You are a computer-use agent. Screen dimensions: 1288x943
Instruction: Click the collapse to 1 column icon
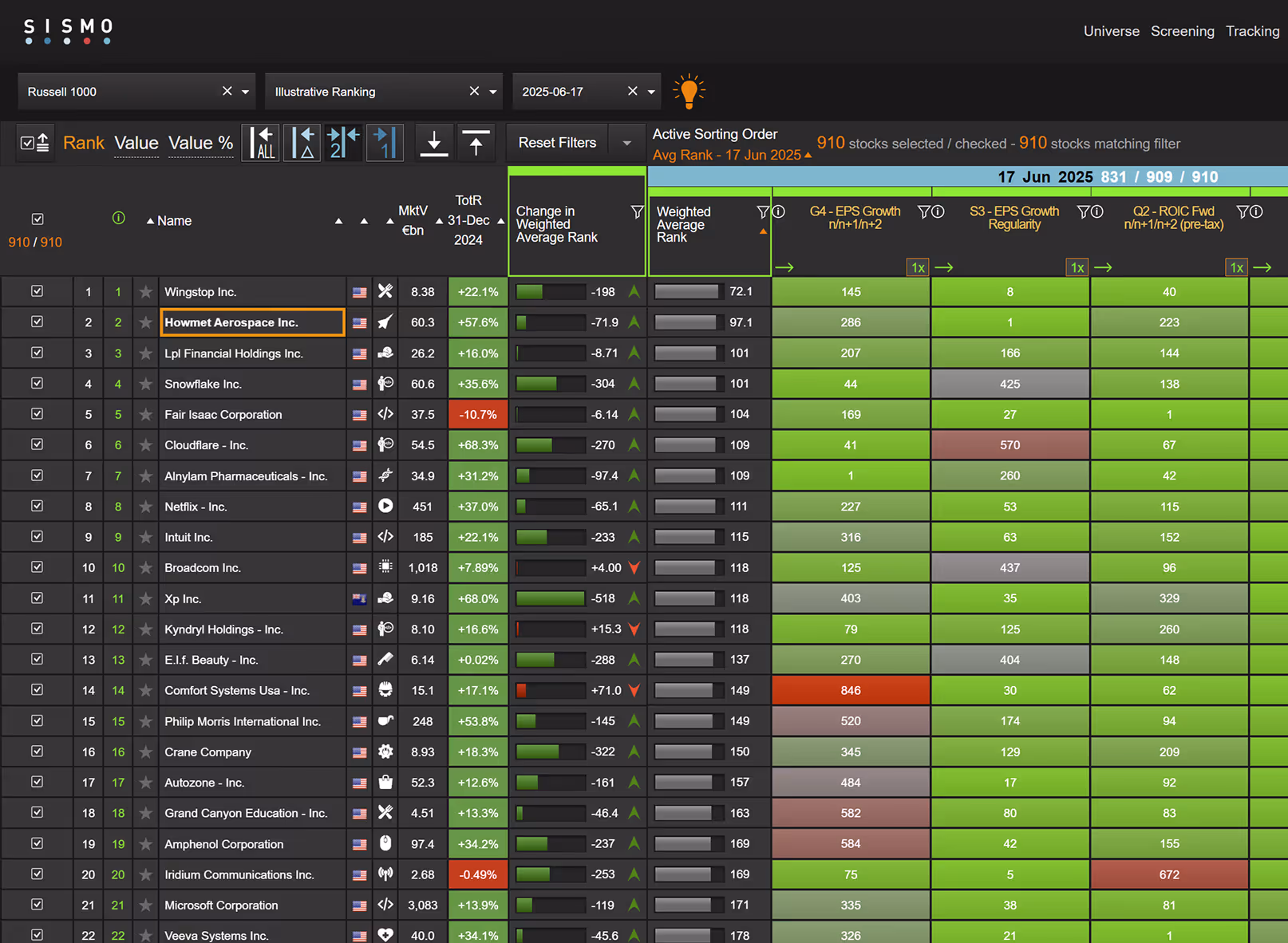(x=385, y=143)
